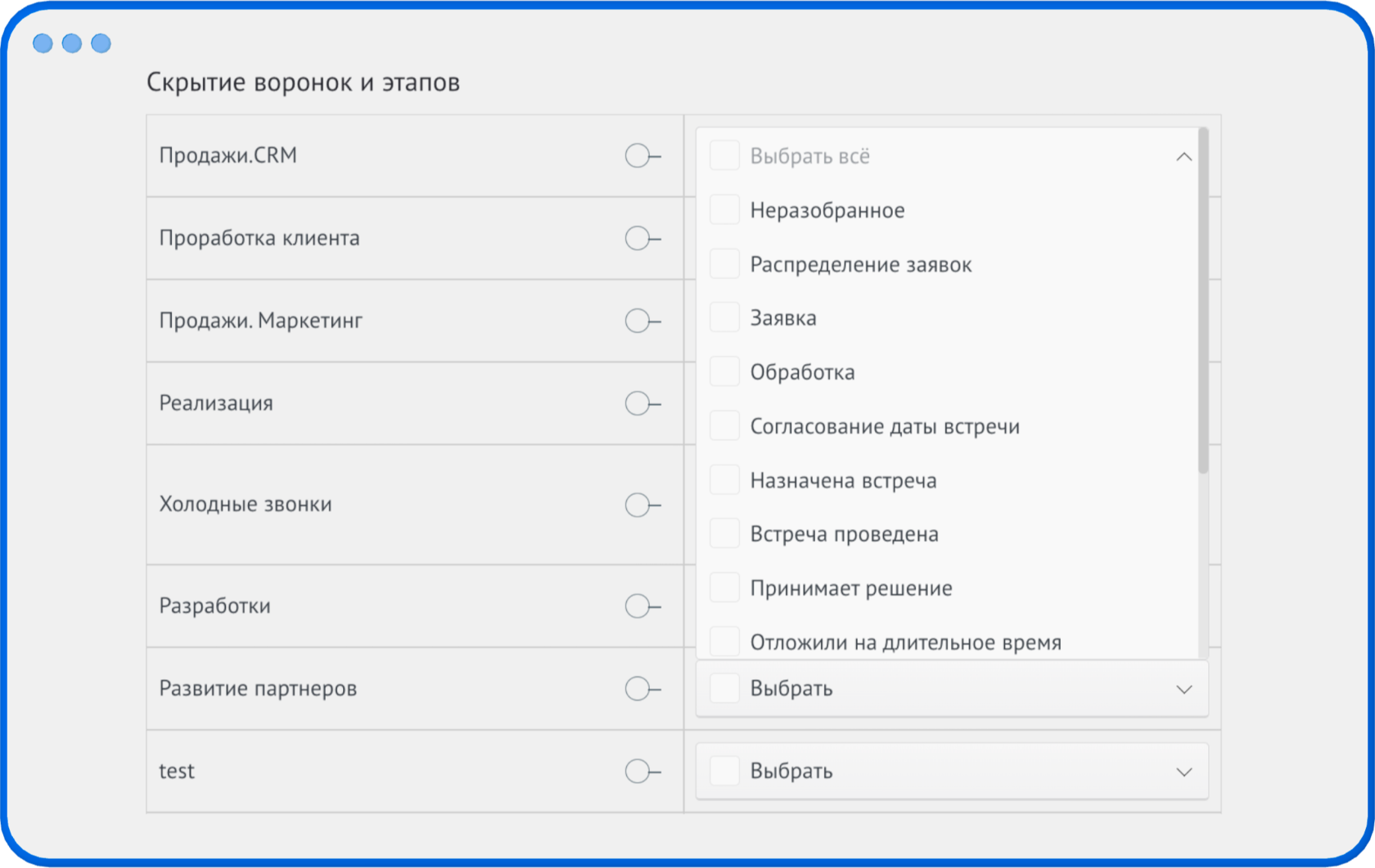Toggle the Продажи.CRM funnel switch
Viewport: 1375px width, 868px height.
pyautogui.click(x=642, y=155)
